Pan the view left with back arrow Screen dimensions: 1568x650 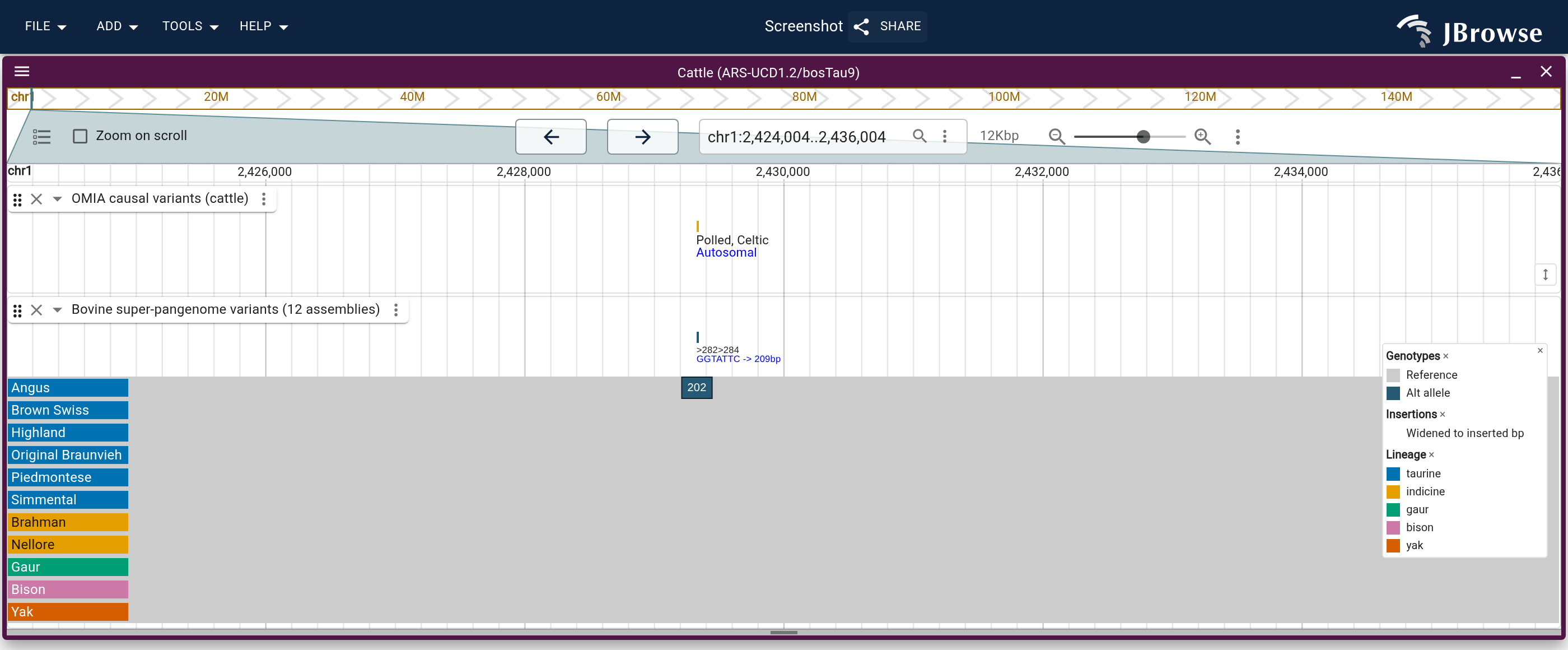click(x=551, y=137)
